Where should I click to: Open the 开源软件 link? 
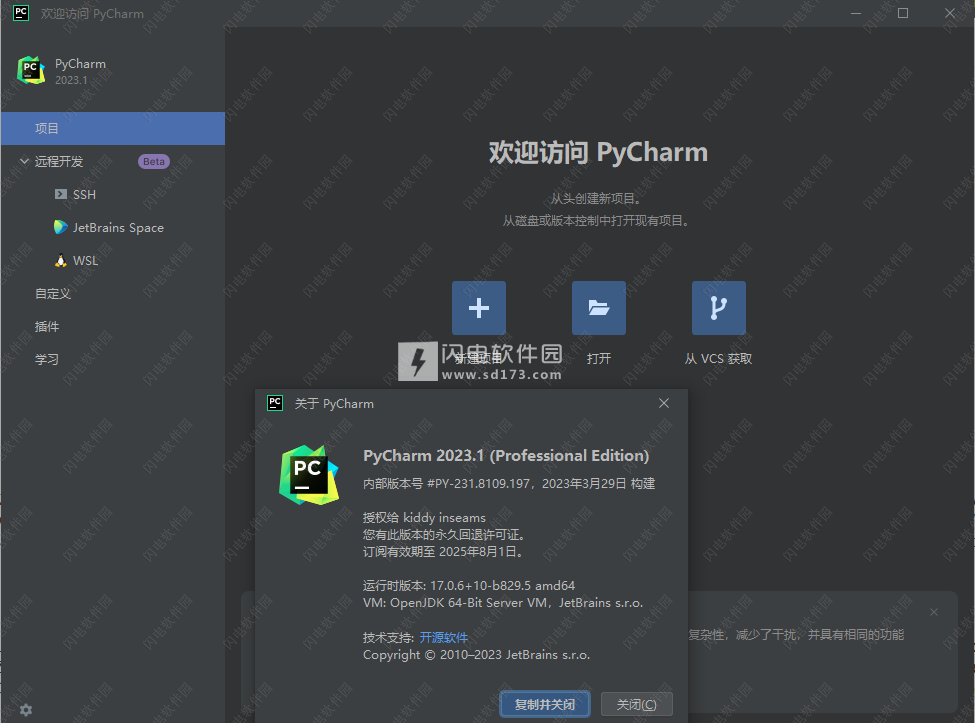coord(443,637)
